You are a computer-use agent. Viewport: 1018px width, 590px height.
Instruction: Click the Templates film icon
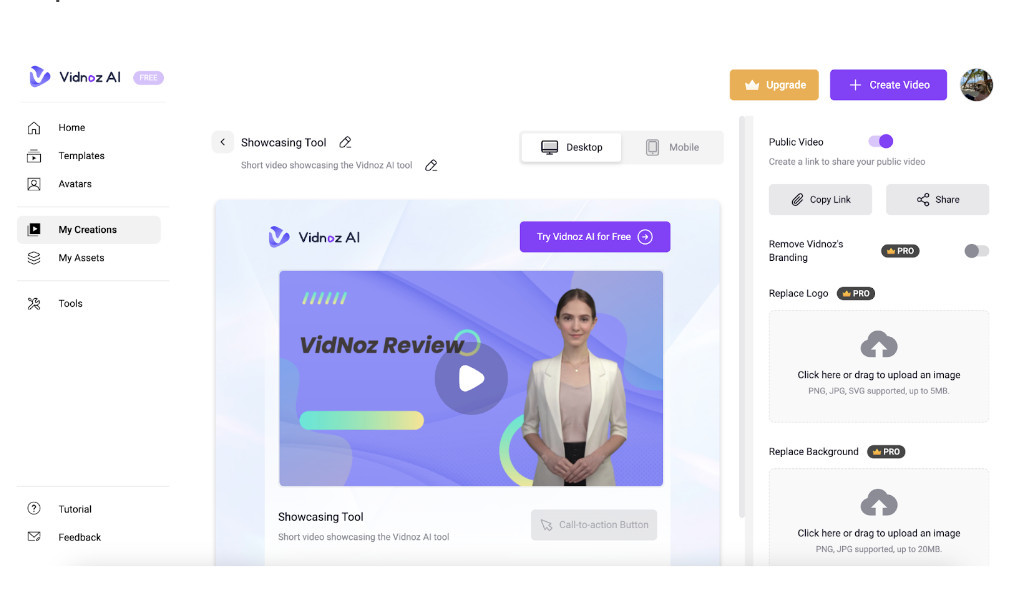pos(34,156)
